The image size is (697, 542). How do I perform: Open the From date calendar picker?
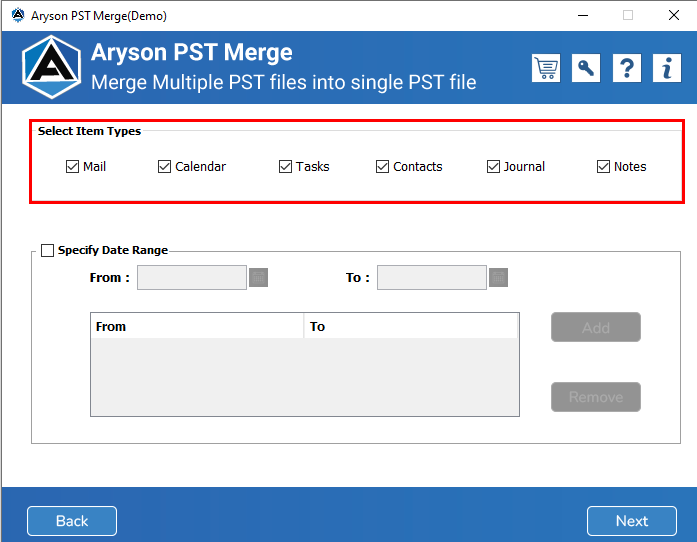pyautogui.click(x=258, y=278)
